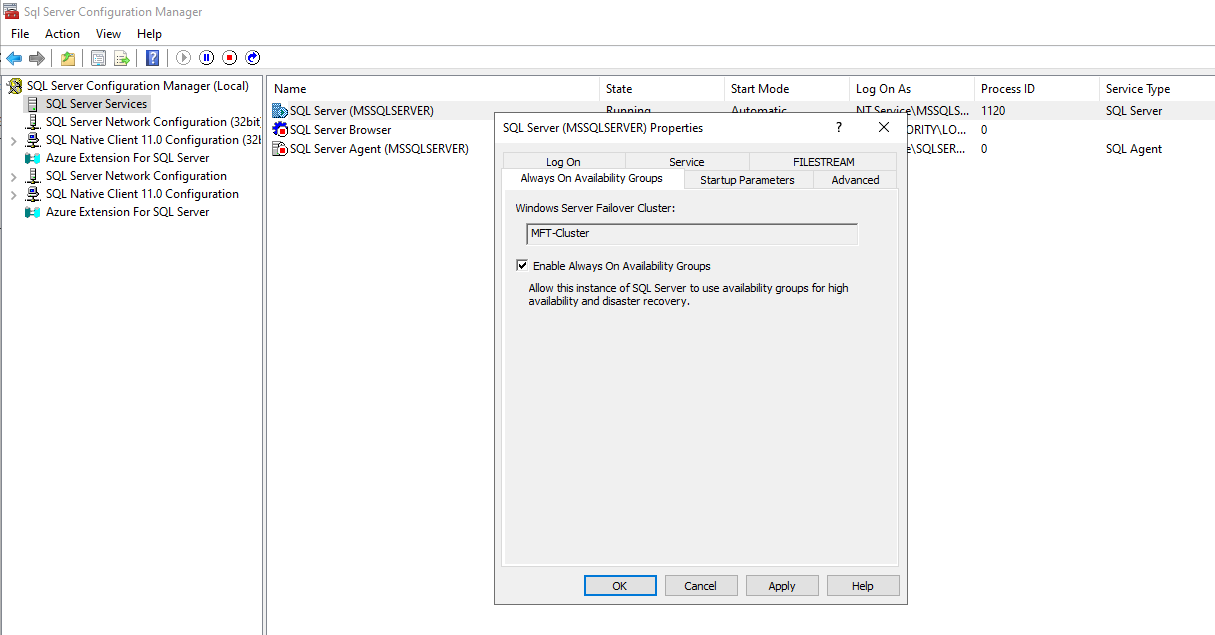Click the SQL Agent service type cell
Viewport: 1215px width, 635px height.
click(1134, 149)
